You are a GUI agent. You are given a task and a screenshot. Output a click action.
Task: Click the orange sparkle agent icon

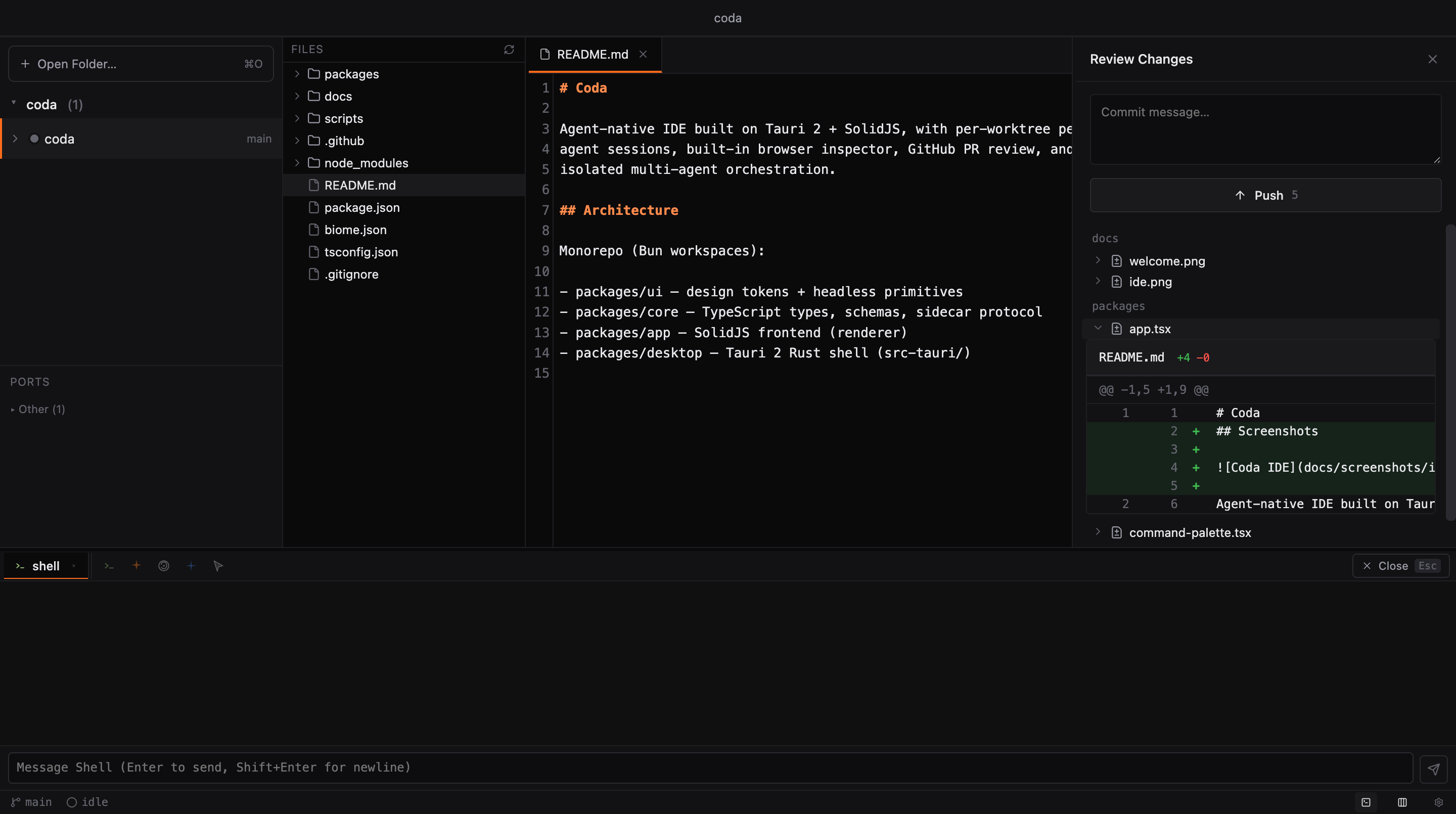[136, 565]
